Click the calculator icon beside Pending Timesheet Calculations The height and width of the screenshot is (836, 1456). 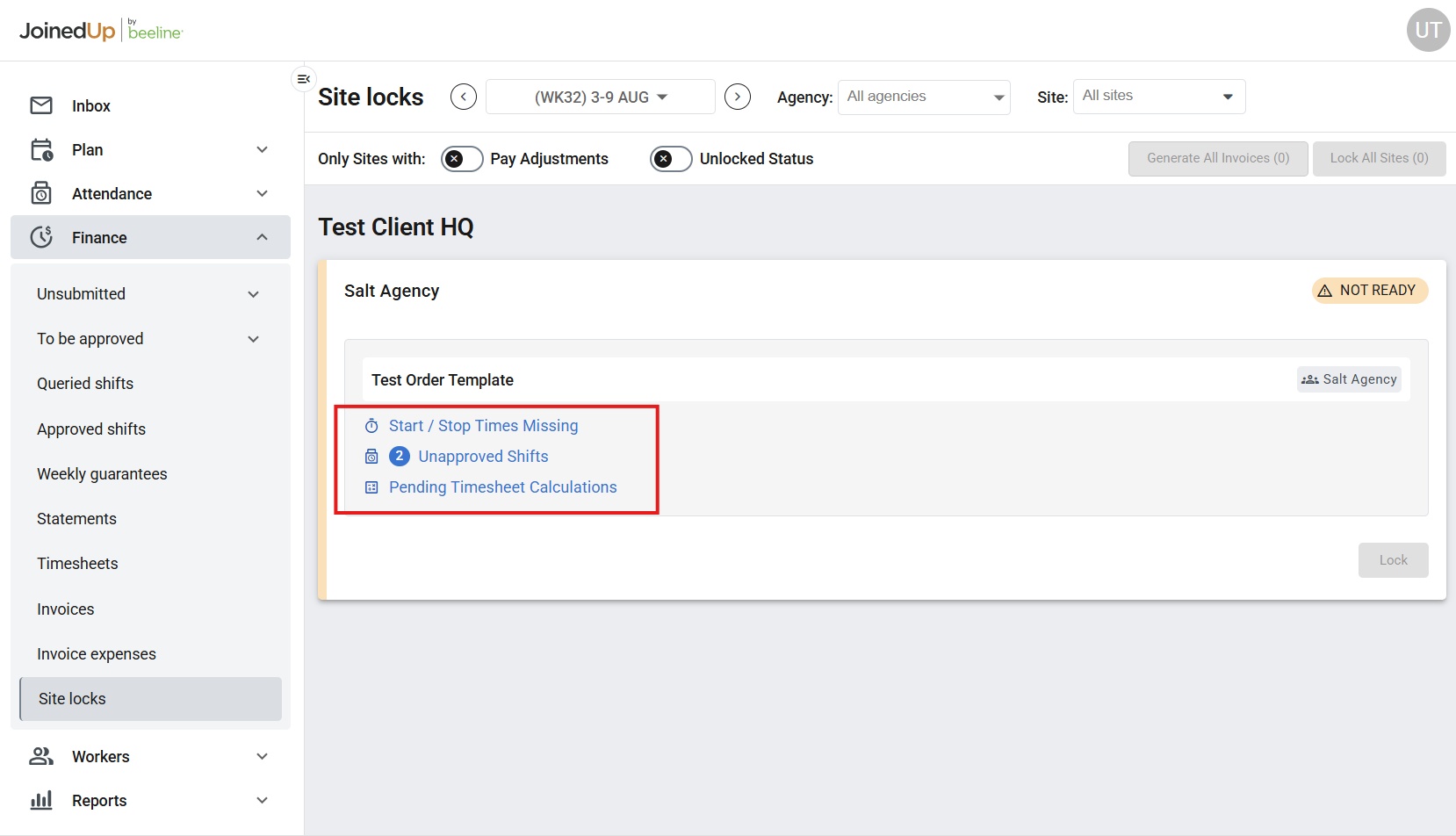coord(371,487)
